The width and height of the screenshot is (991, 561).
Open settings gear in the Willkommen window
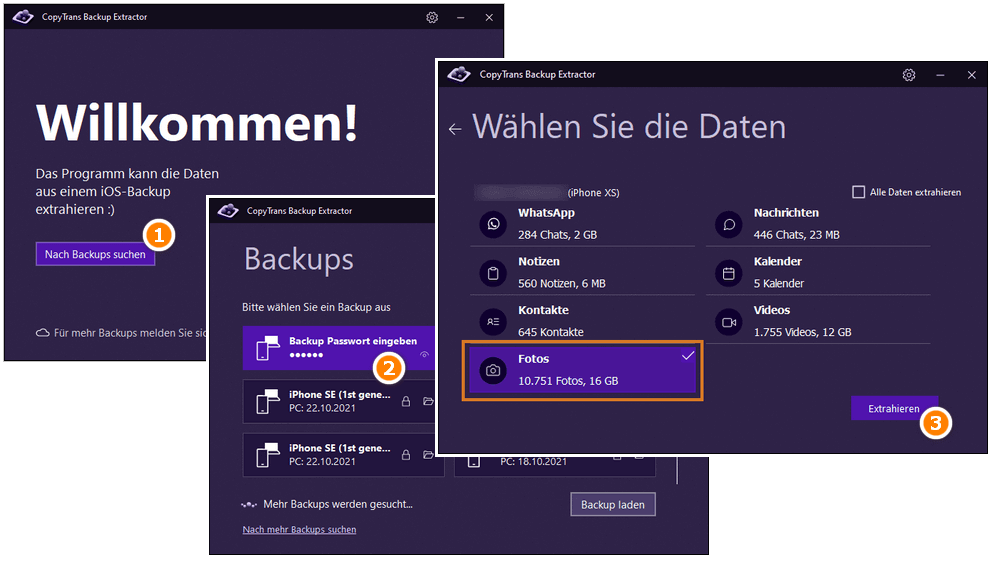(432, 18)
